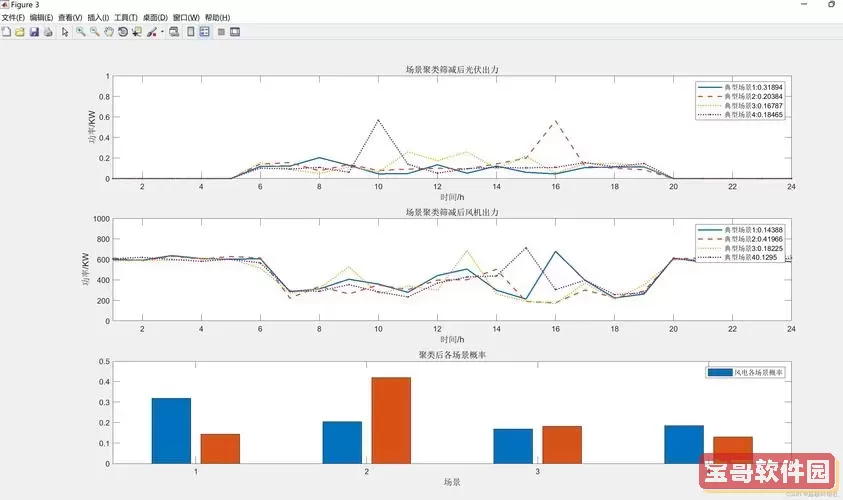Click the Hide Plot Tools button
This screenshot has width=843, height=500.
[x=221, y=32]
